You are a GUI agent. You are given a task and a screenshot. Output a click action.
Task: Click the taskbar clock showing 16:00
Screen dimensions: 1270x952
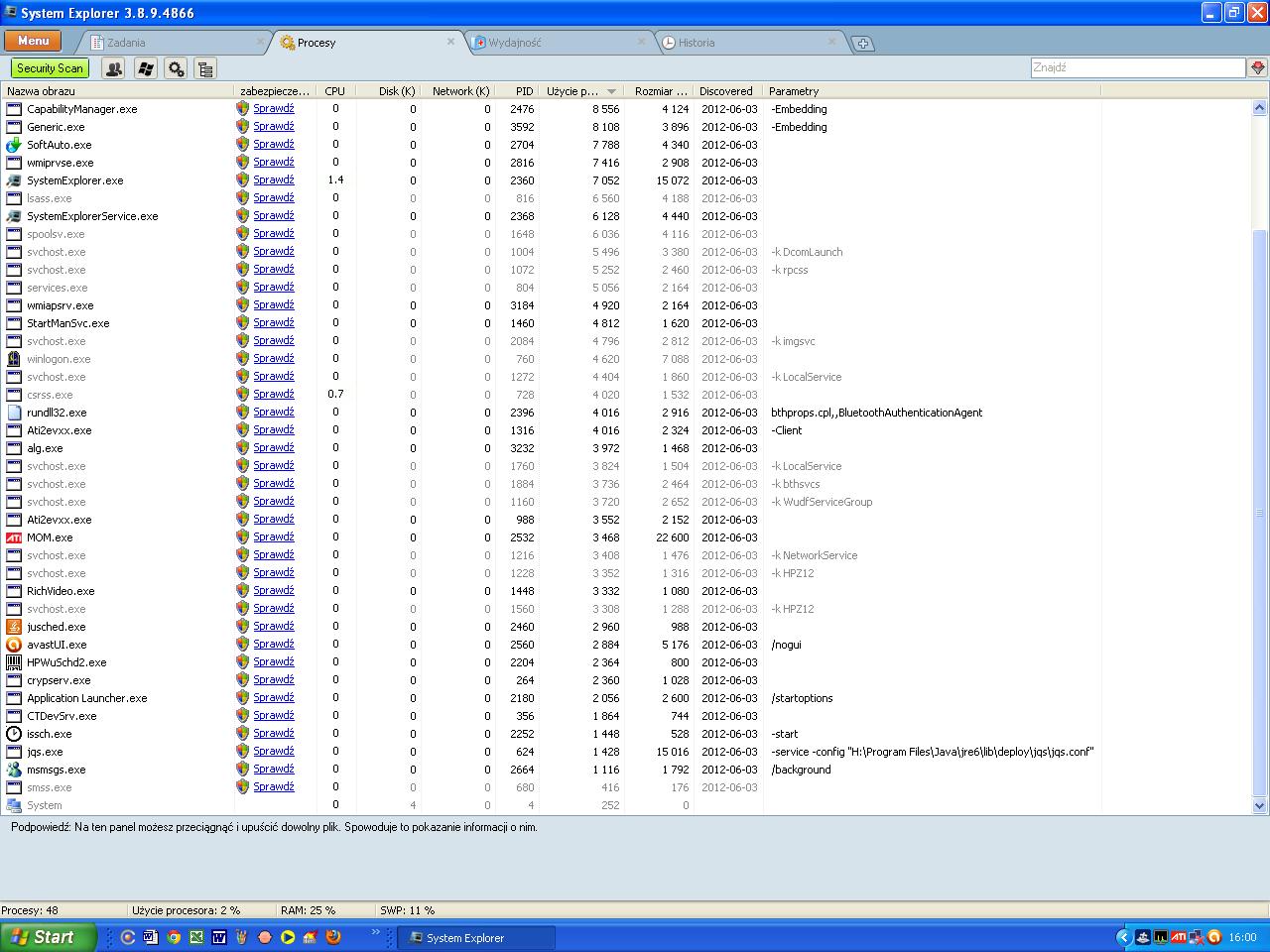(1242, 937)
